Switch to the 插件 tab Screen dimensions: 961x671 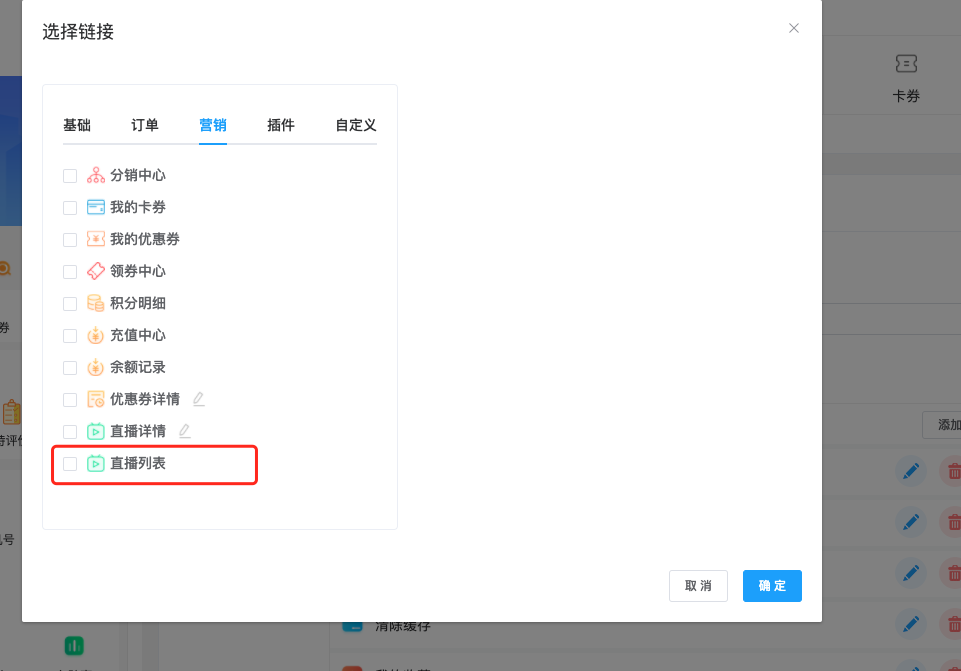tap(281, 125)
